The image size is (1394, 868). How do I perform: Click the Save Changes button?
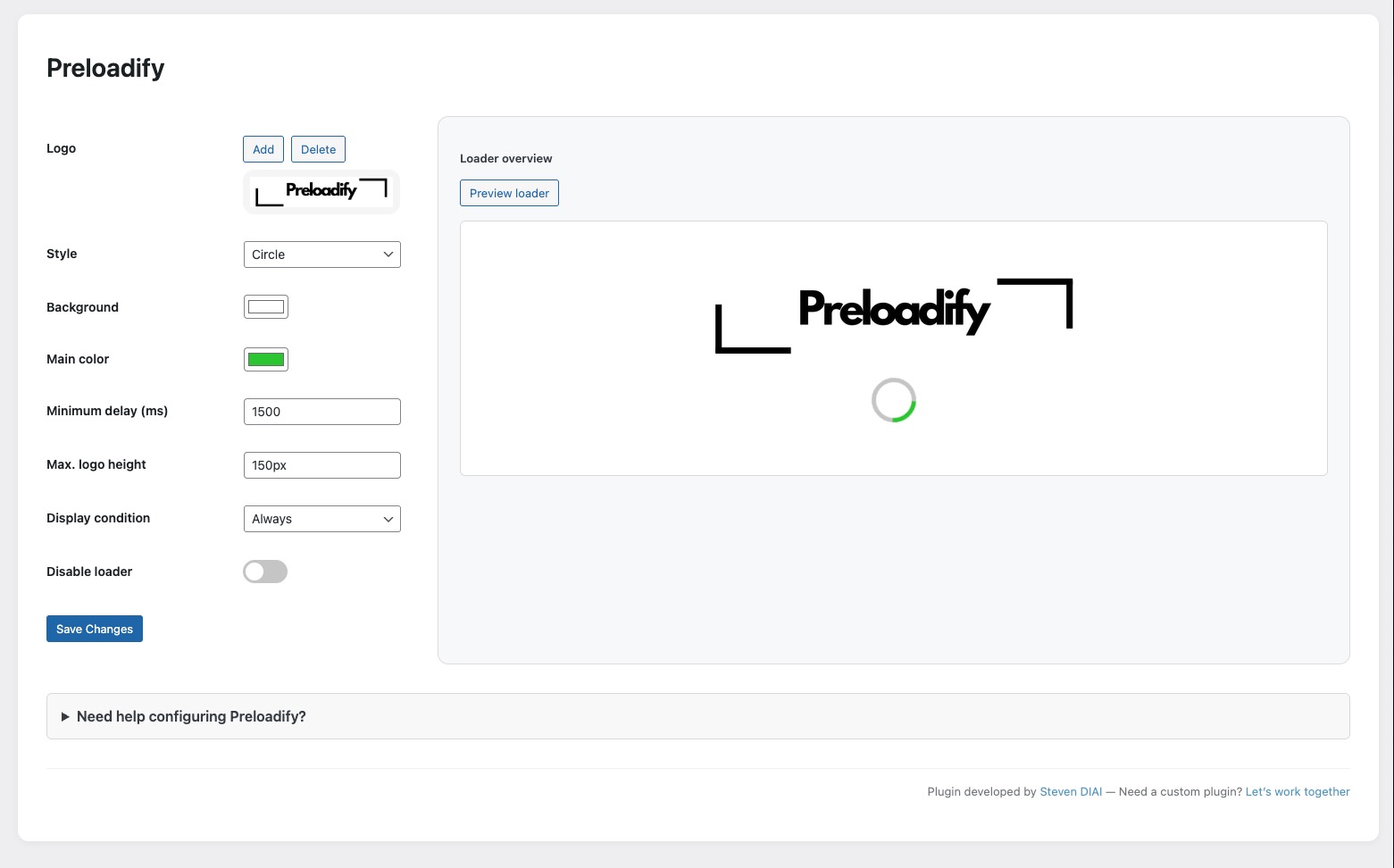coord(95,629)
